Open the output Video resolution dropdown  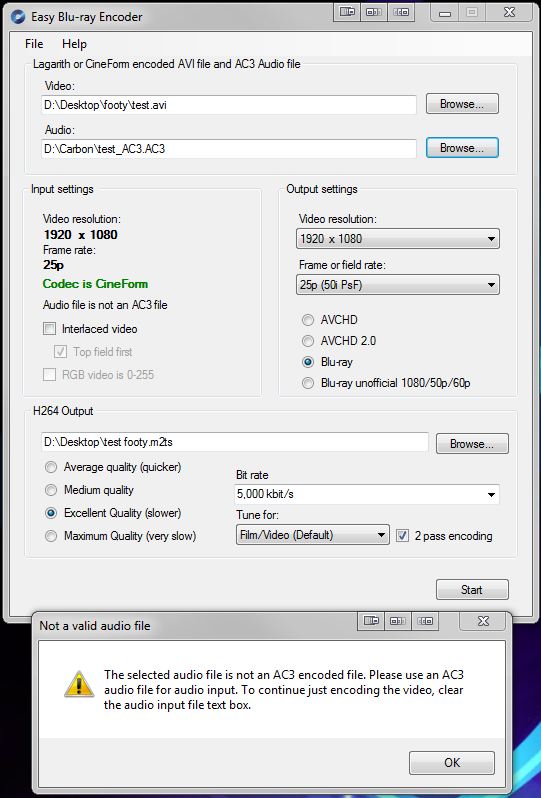[x=398, y=239]
